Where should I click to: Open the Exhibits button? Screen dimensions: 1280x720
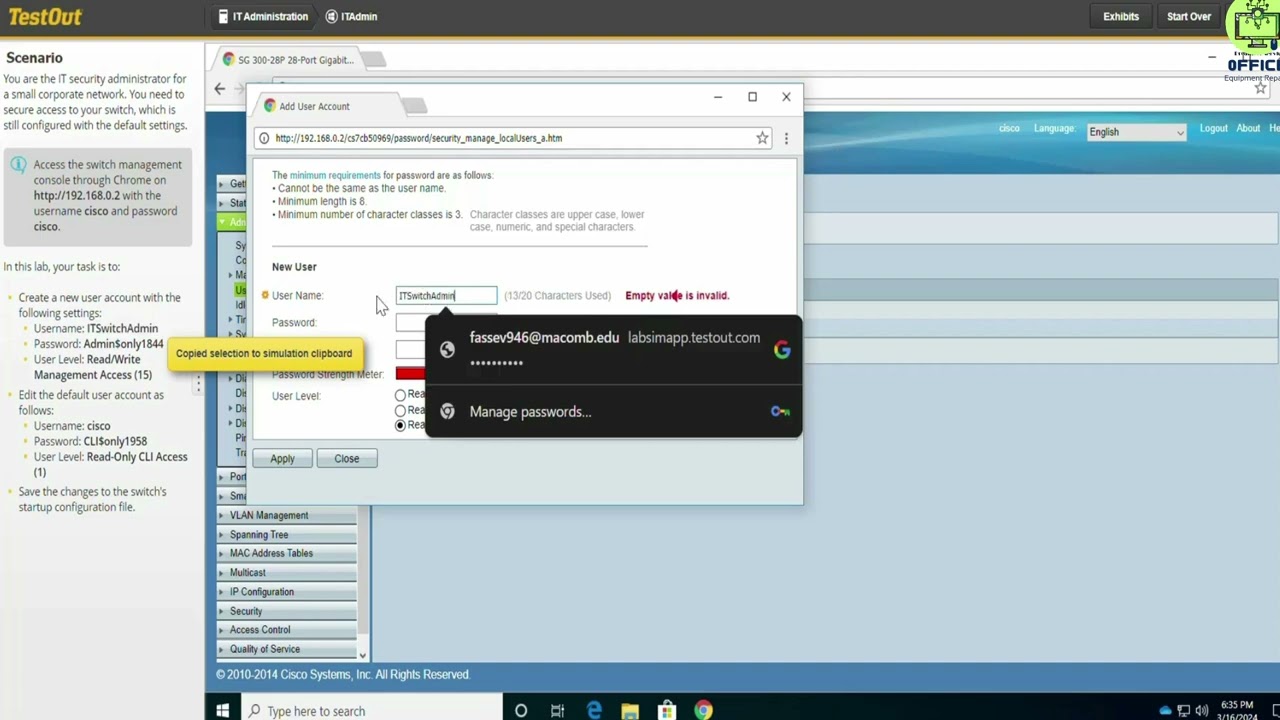pos(1121,16)
